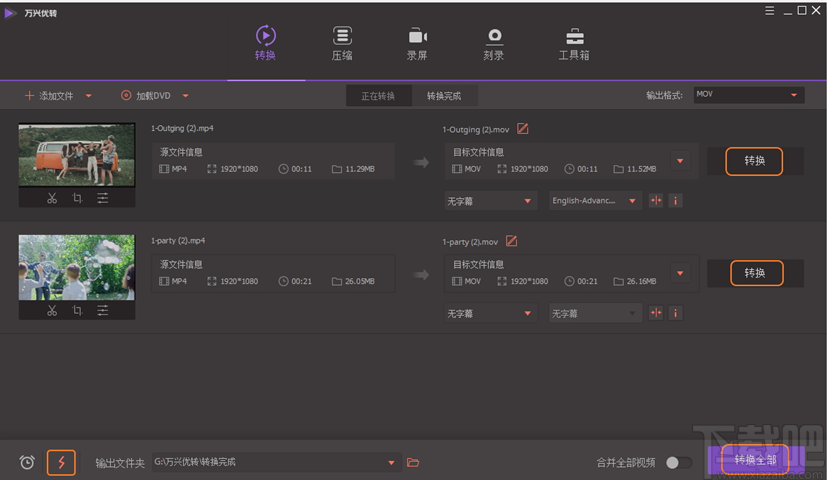Toggle high-speed conversion lightning button
The image size is (827, 480).
click(x=61, y=463)
